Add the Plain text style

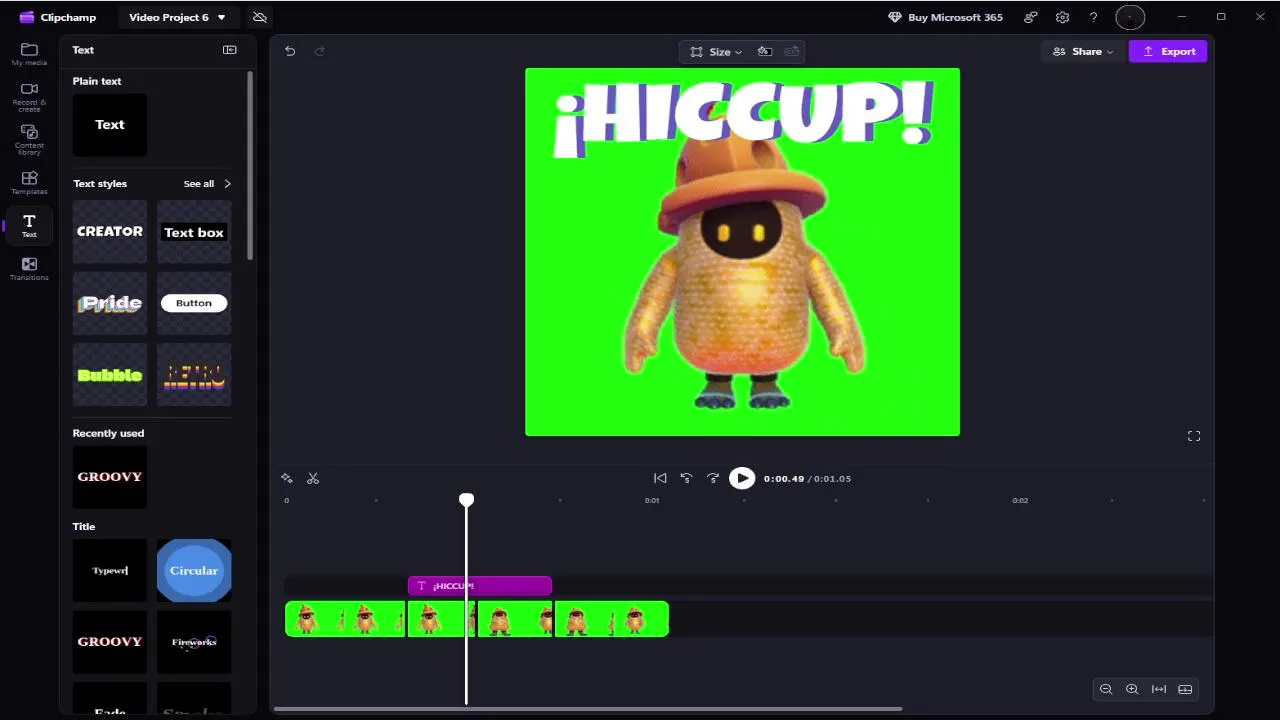click(x=110, y=125)
